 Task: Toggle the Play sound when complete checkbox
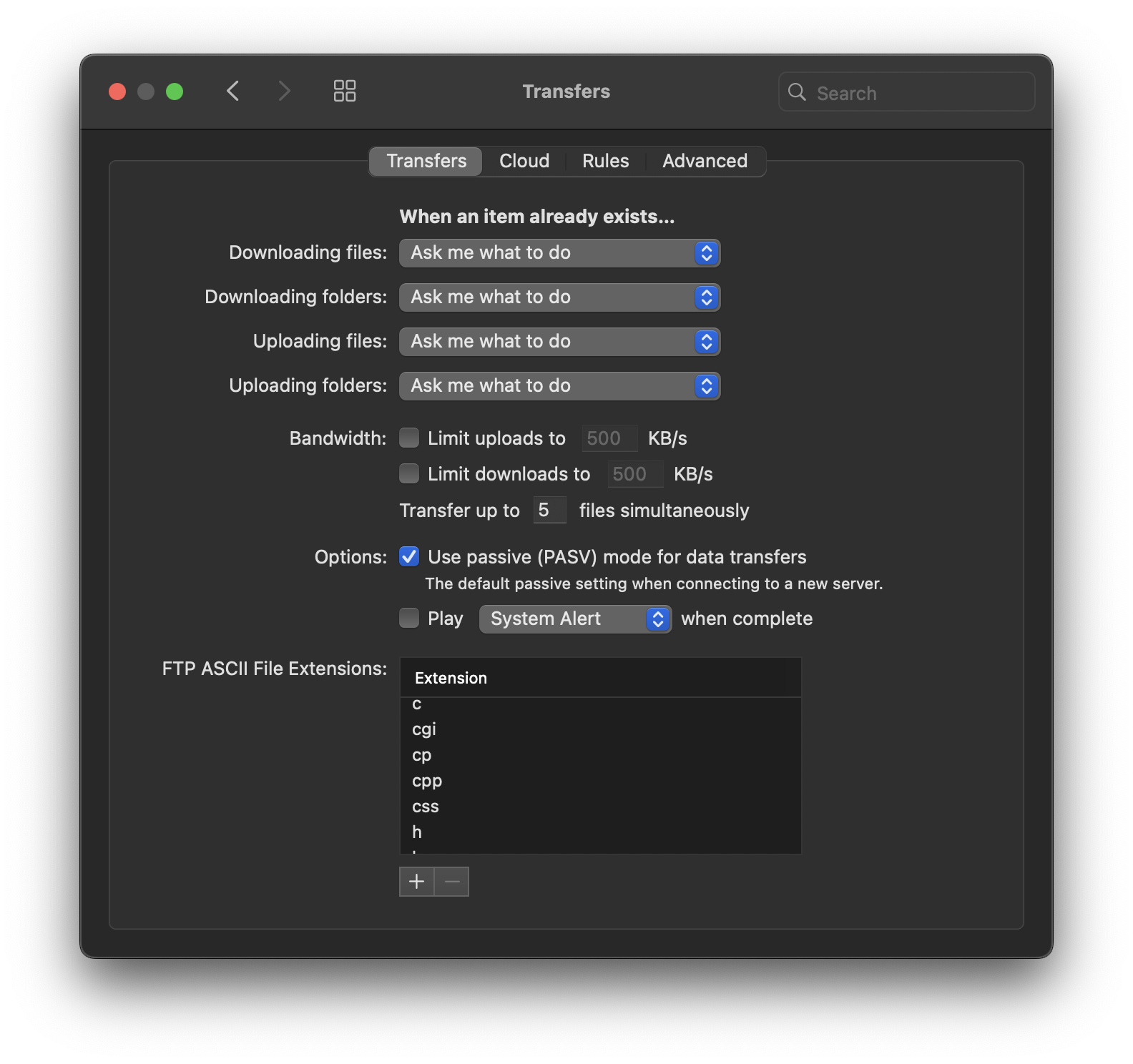[x=409, y=618]
